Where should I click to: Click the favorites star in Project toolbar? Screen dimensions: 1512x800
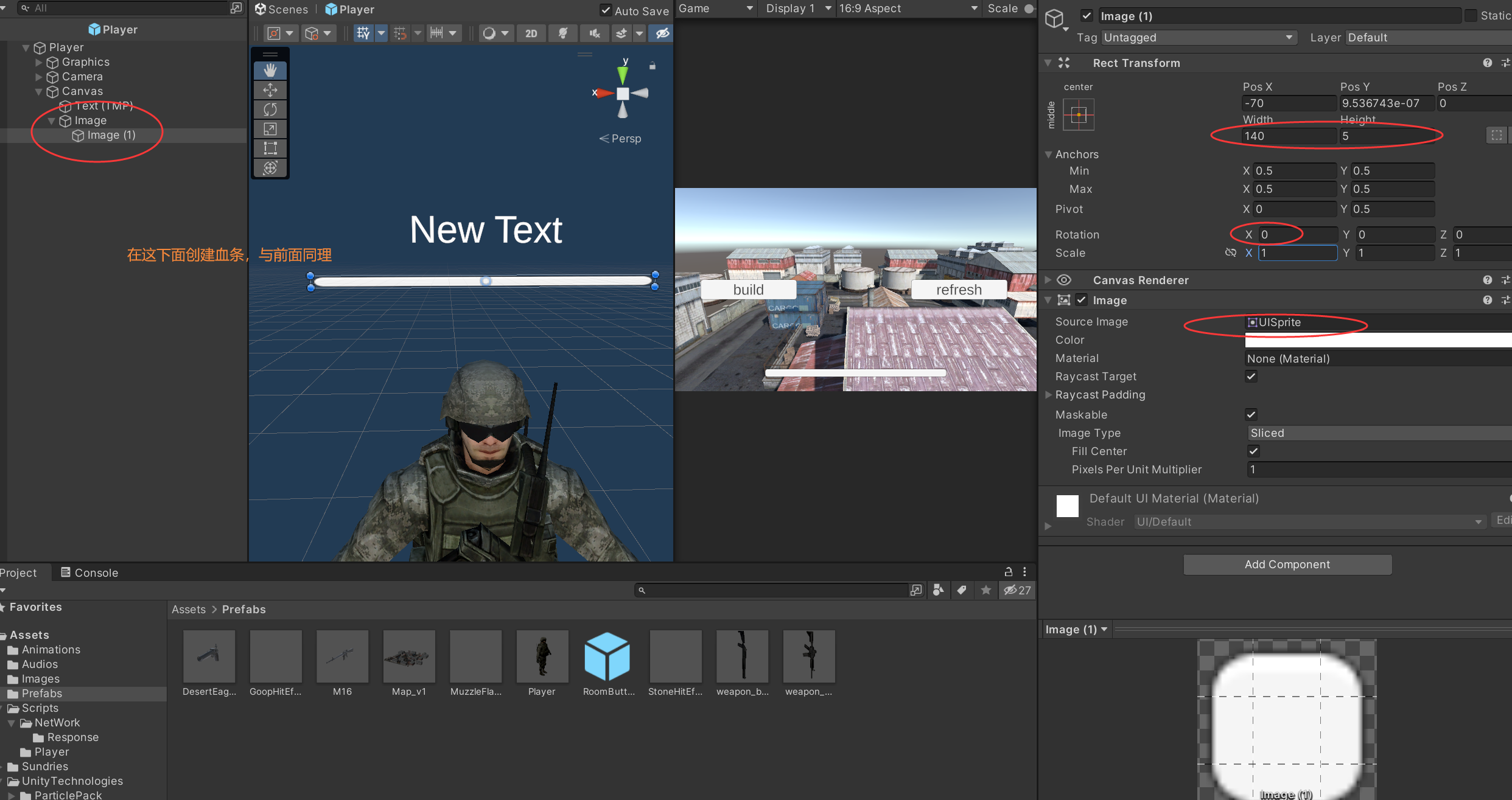[986, 590]
